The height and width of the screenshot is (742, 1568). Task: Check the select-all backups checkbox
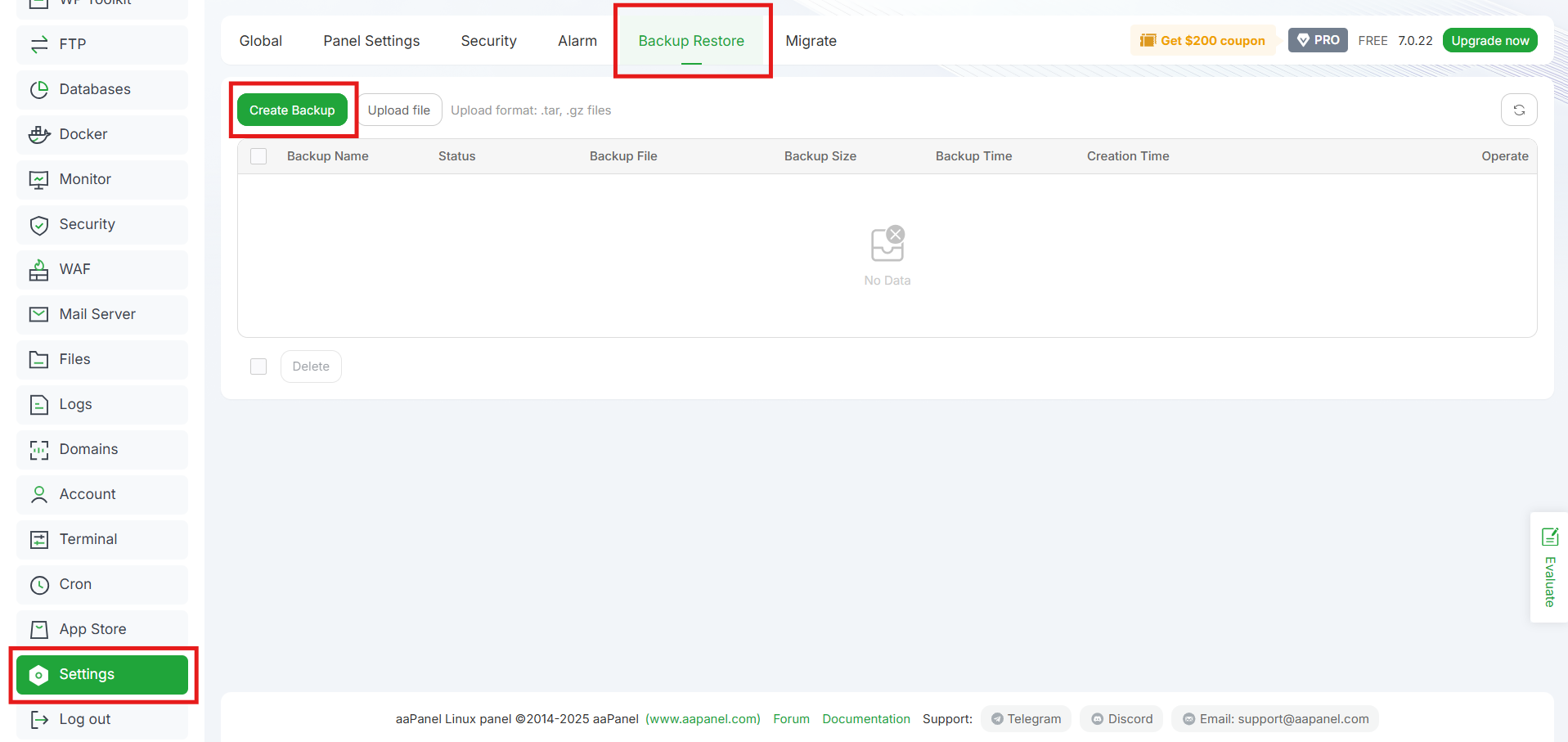(x=258, y=155)
